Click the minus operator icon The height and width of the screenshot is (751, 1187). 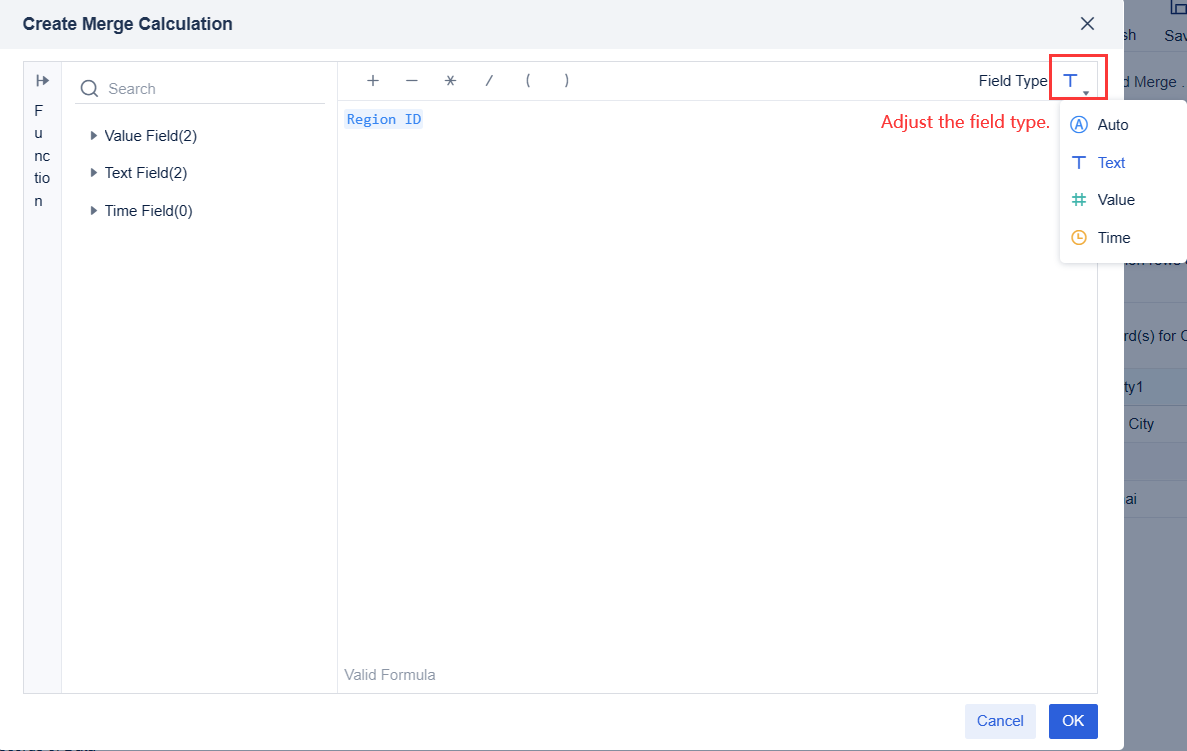(411, 80)
